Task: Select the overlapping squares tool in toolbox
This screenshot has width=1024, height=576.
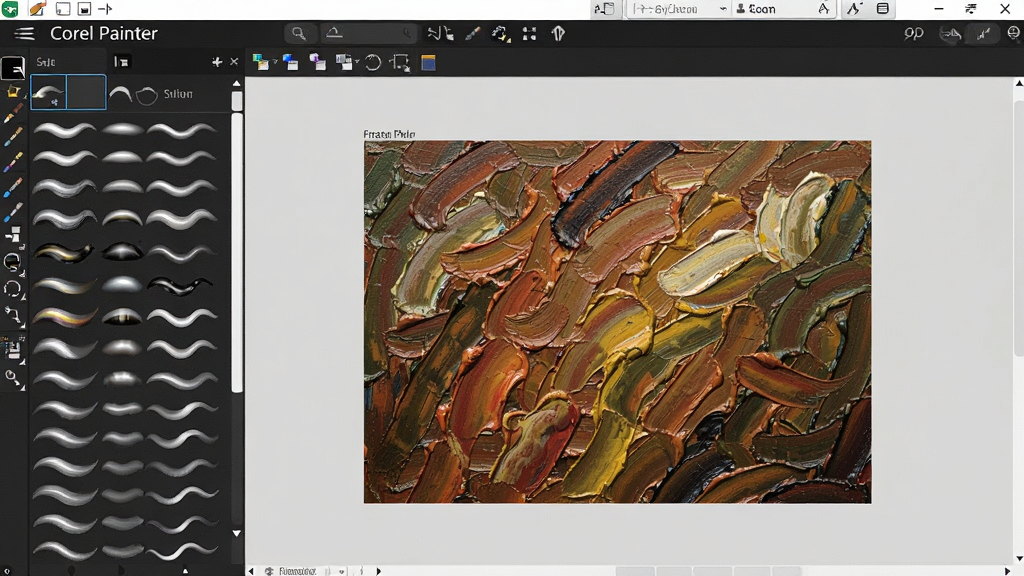Action: [13, 235]
